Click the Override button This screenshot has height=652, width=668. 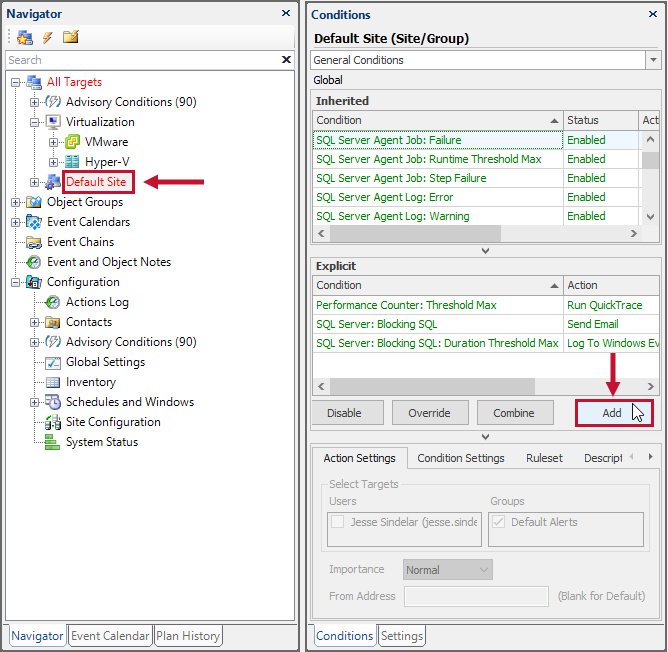[430, 413]
